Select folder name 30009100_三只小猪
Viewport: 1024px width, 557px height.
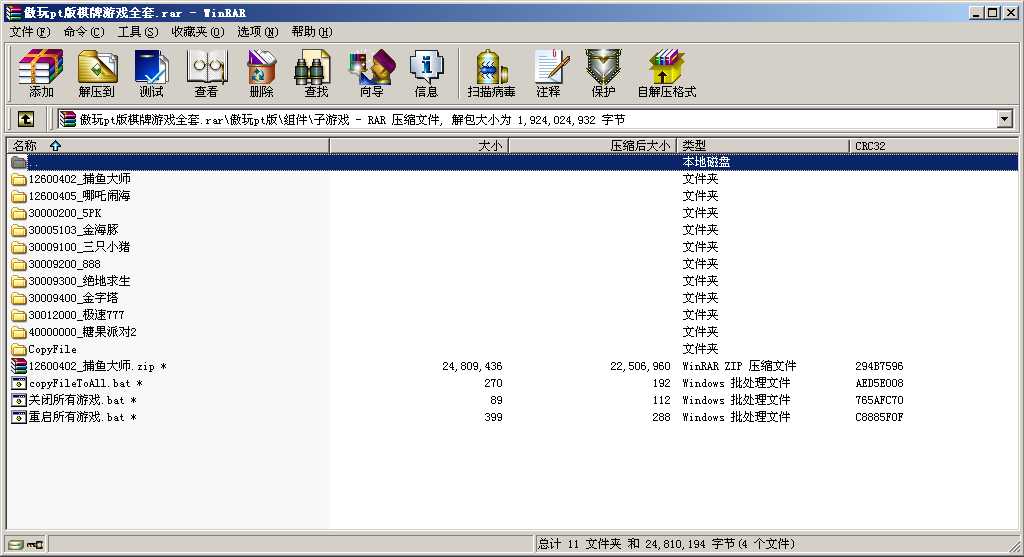79,247
